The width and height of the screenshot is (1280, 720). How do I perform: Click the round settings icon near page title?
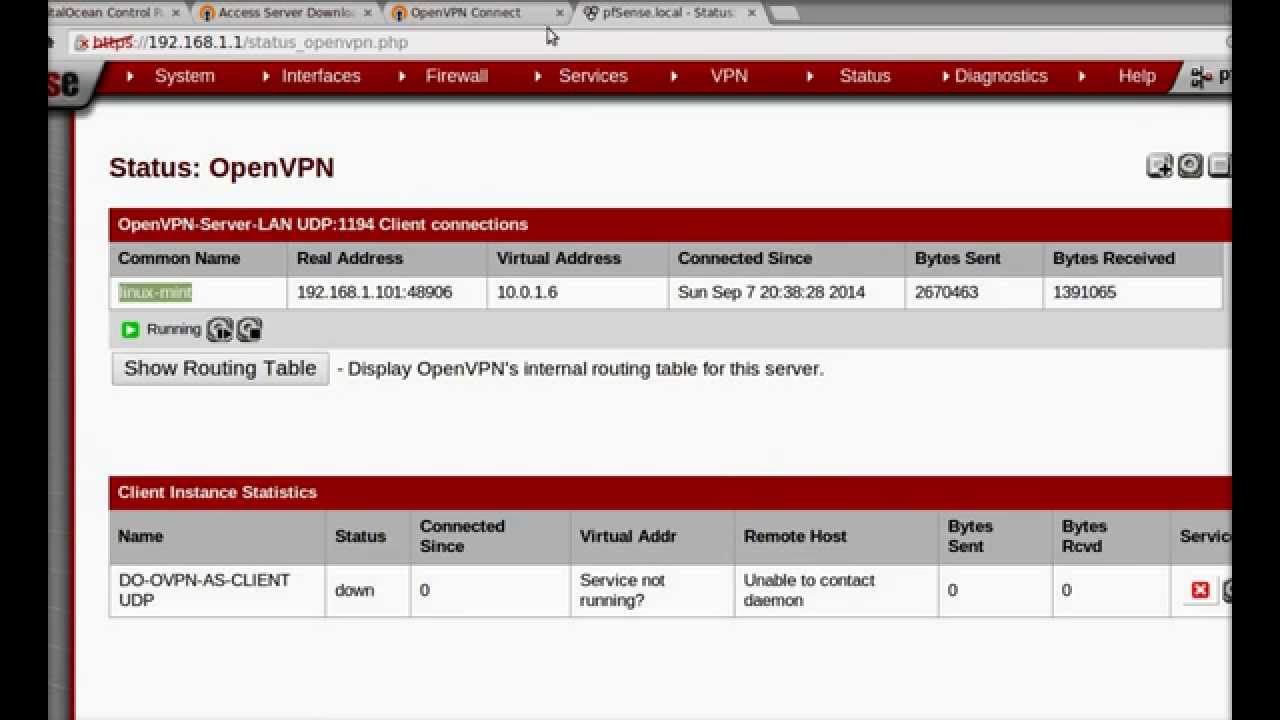pos(1190,166)
